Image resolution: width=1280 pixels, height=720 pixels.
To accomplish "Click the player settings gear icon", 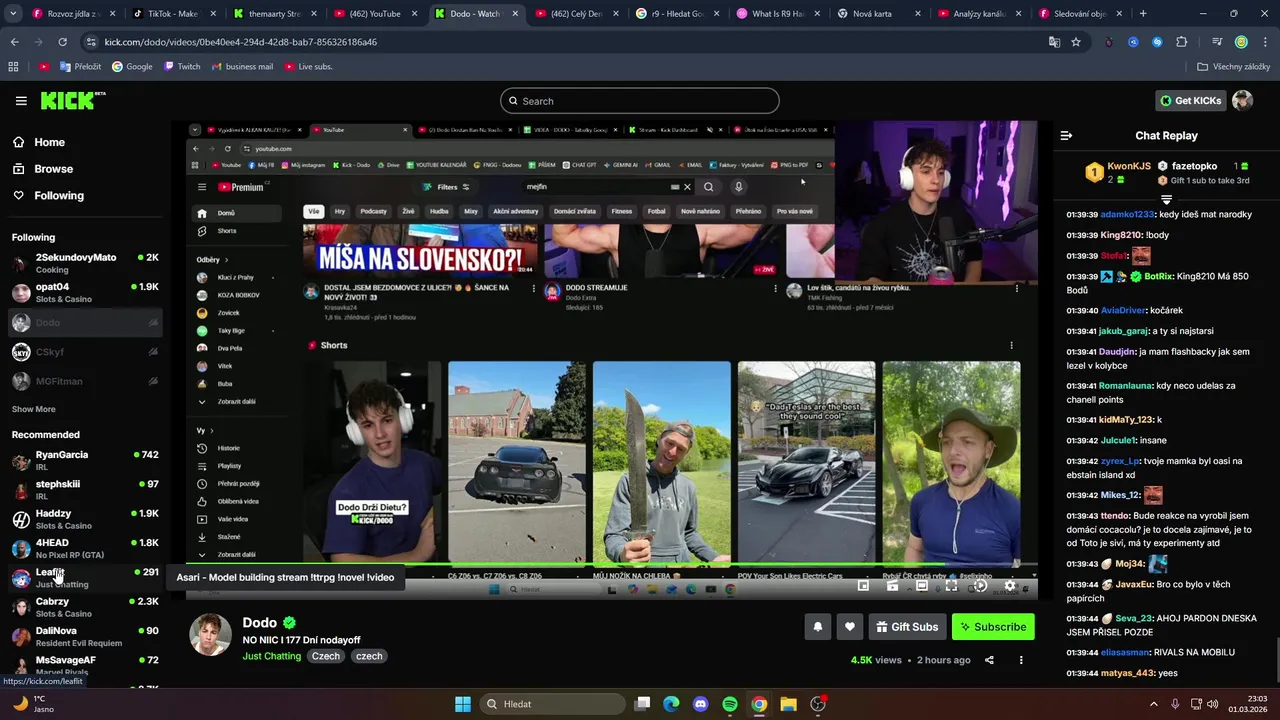I will point(1010,586).
